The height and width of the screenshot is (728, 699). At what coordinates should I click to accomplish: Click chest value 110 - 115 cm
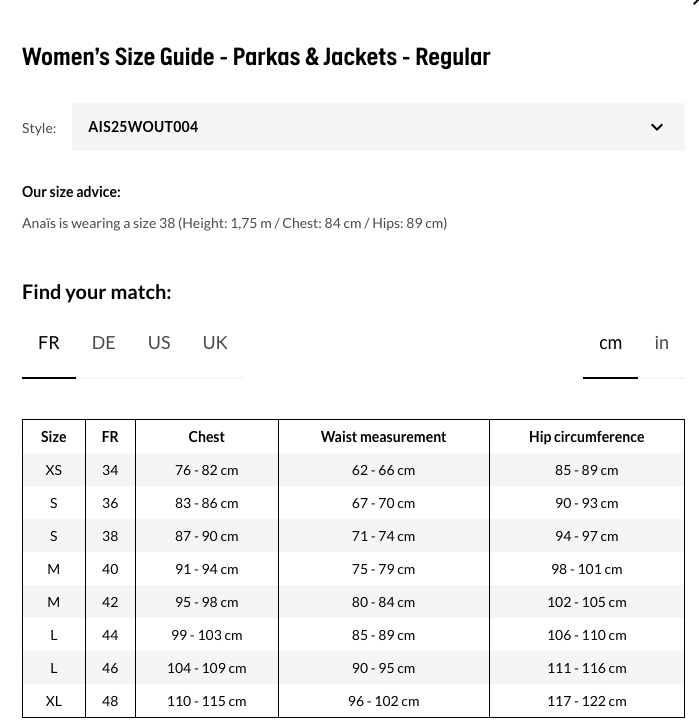click(x=207, y=701)
